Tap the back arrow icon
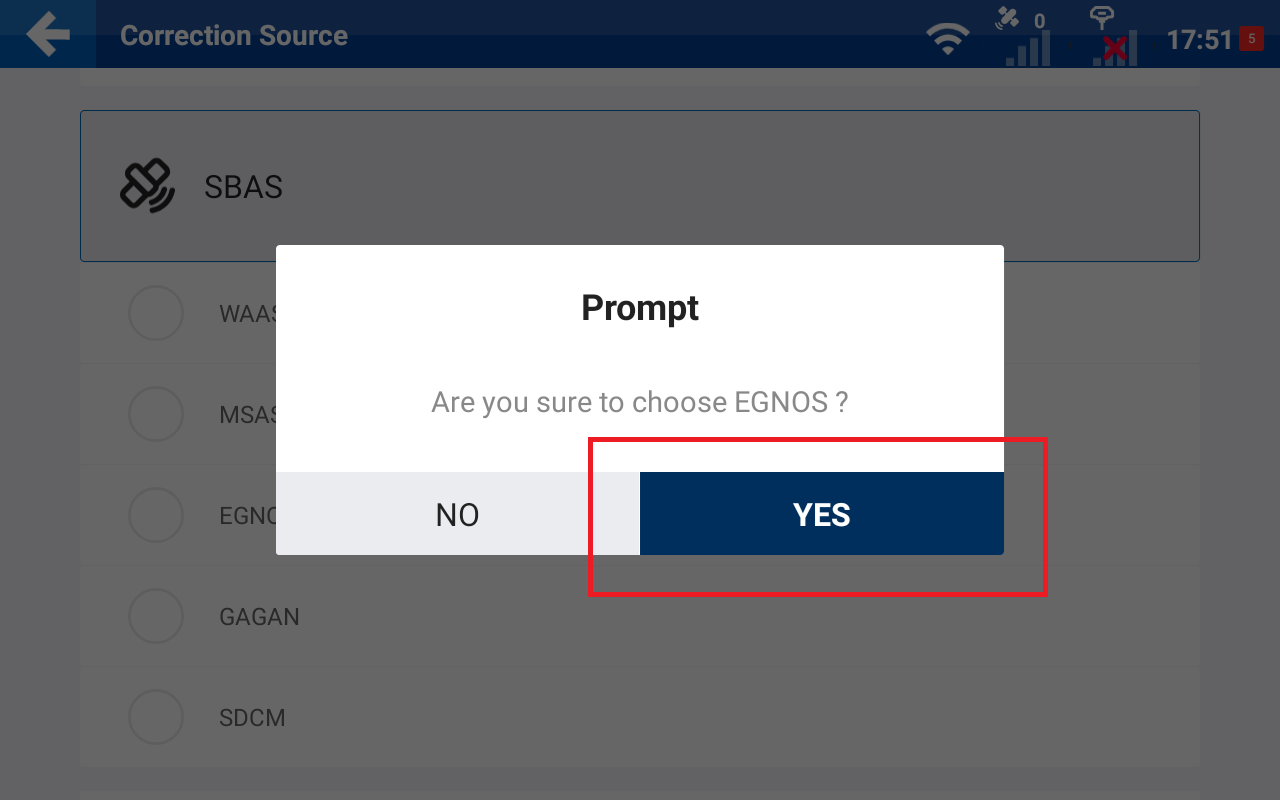Screen dimensions: 1280x800 pyautogui.click(x=48, y=35)
